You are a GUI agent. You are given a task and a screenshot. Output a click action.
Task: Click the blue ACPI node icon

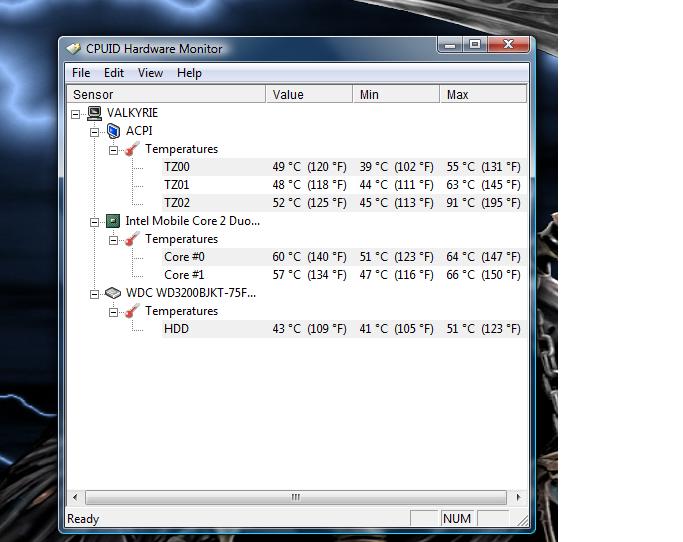click(x=113, y=131)
